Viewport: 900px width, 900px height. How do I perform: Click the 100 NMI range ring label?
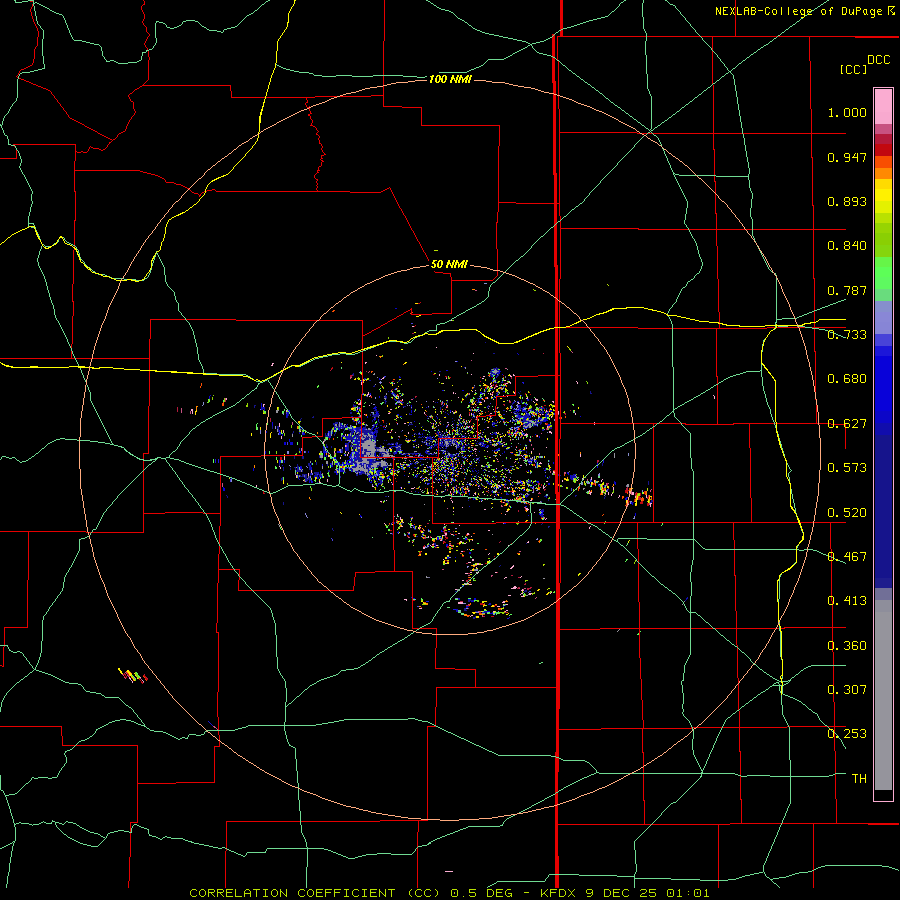point(450,79)
